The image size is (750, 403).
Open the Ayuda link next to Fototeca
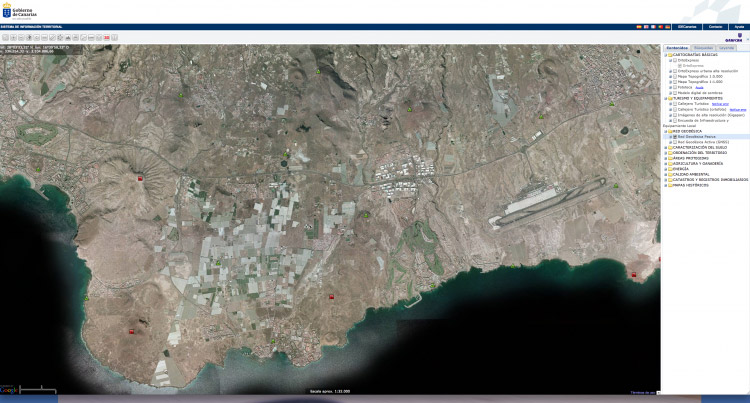point(699,88)
